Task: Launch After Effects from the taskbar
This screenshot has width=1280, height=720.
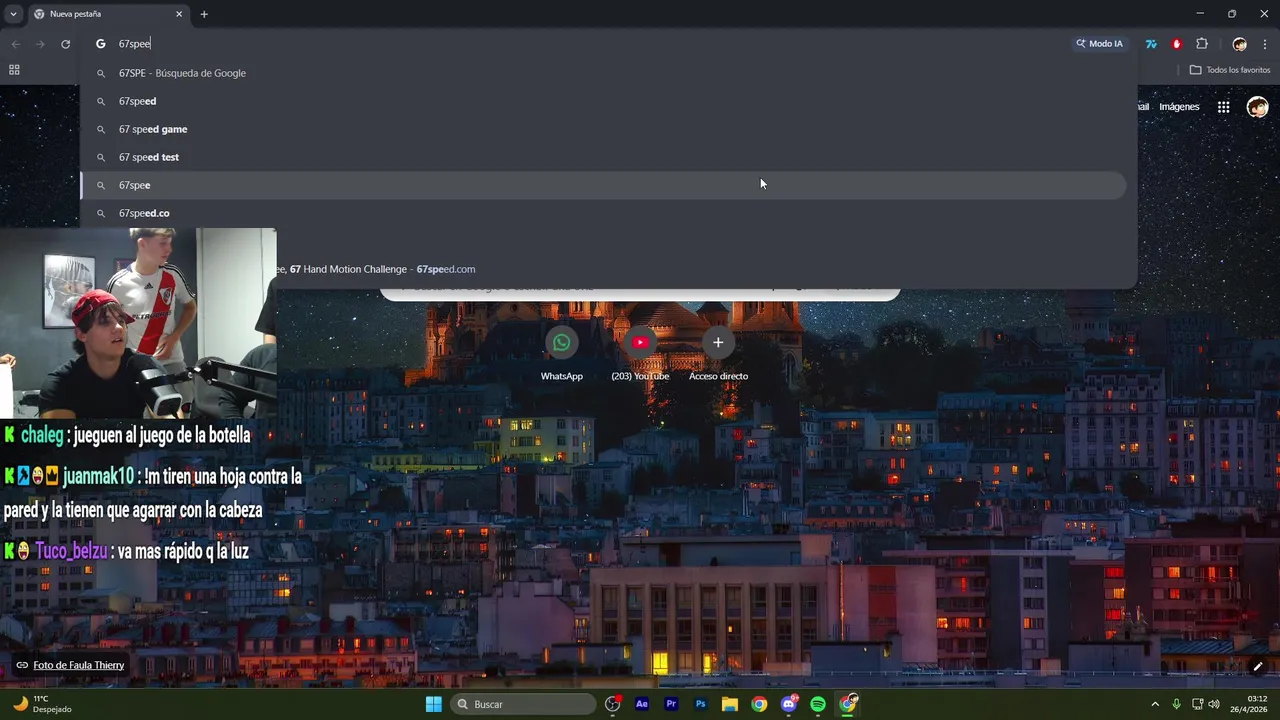Action: click(642, 704)
